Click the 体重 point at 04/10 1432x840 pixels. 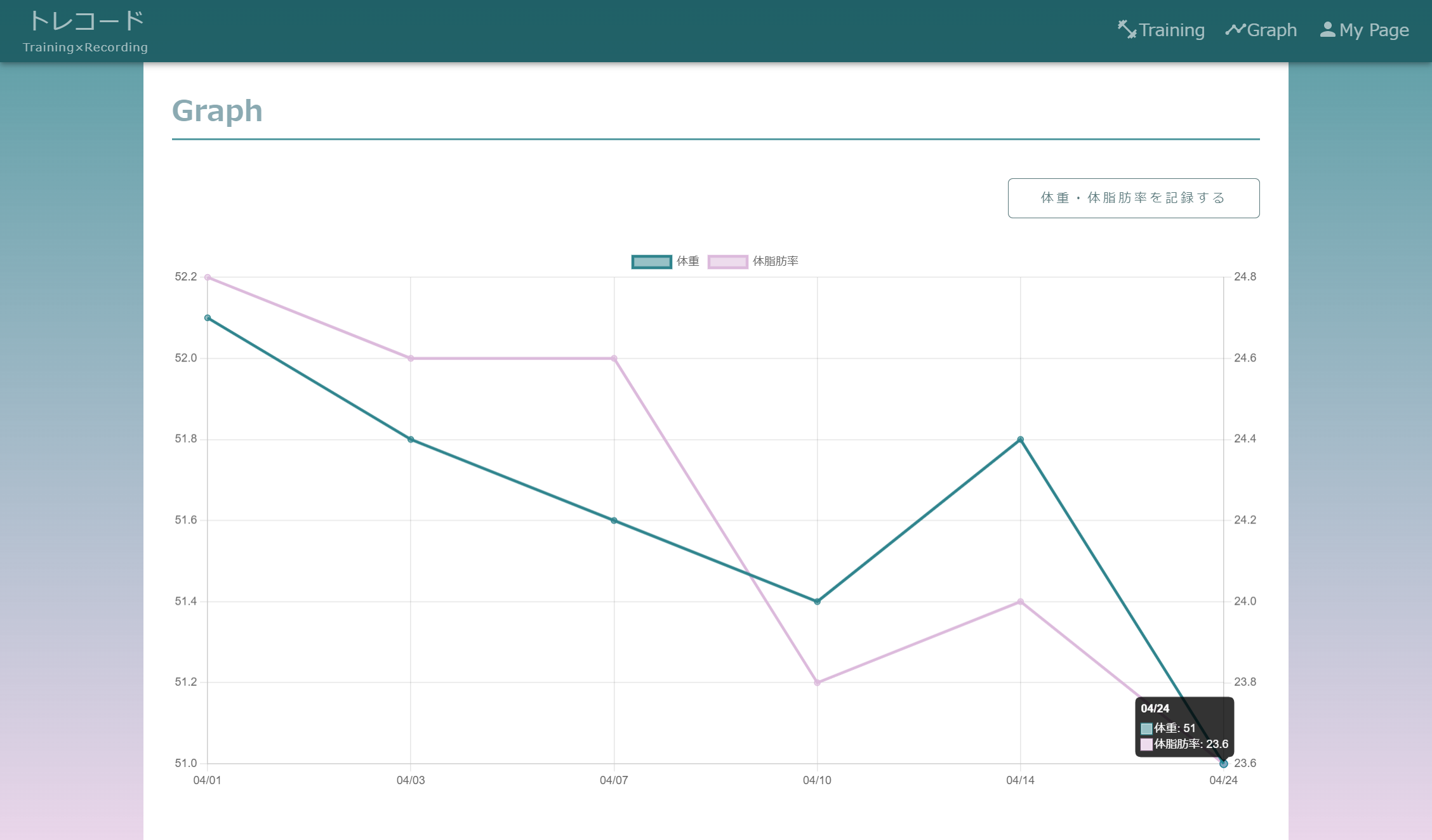point(817,601)
